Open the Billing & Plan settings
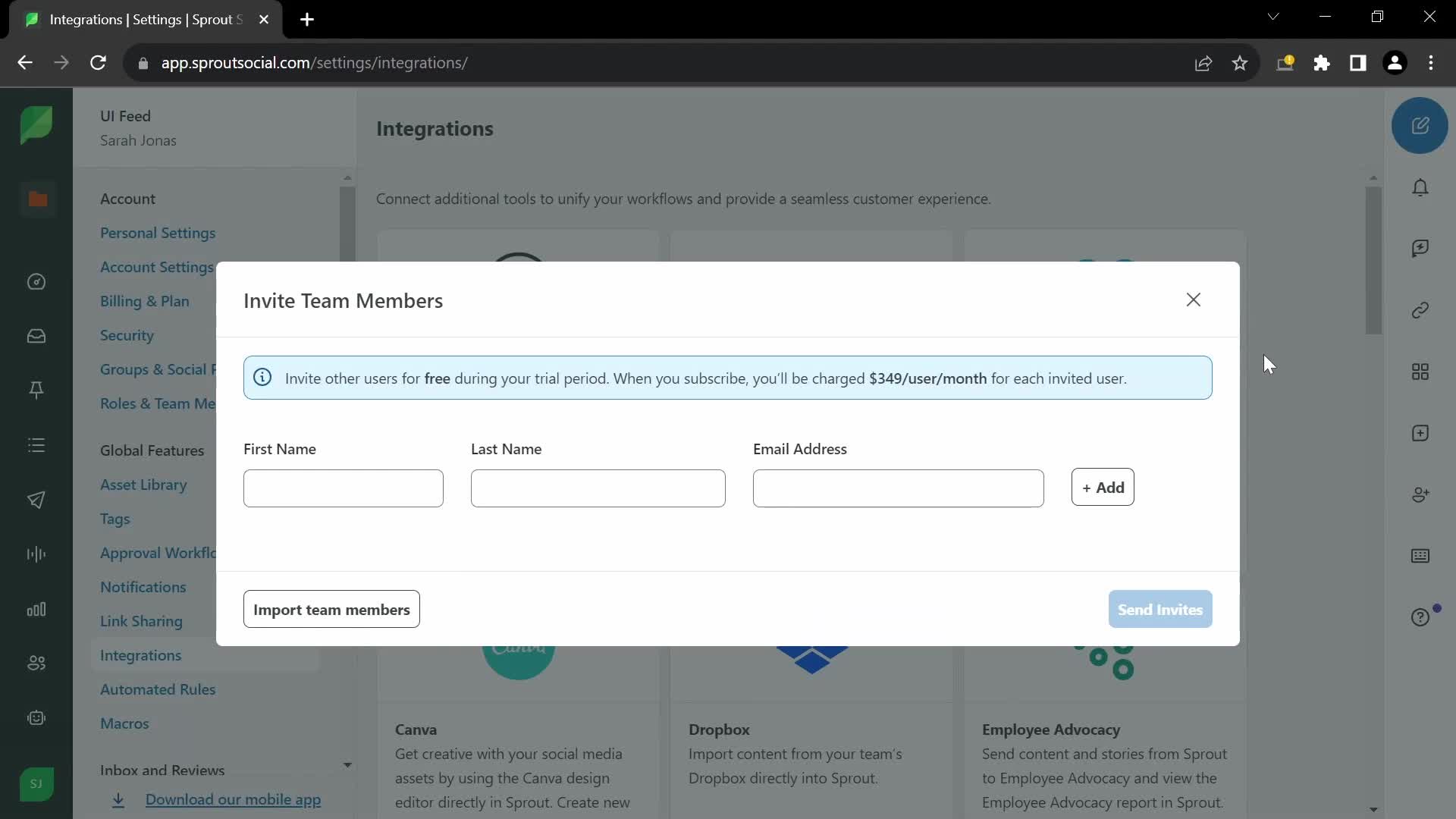Screen dimensions: 1456x819 tap(145, 302)
